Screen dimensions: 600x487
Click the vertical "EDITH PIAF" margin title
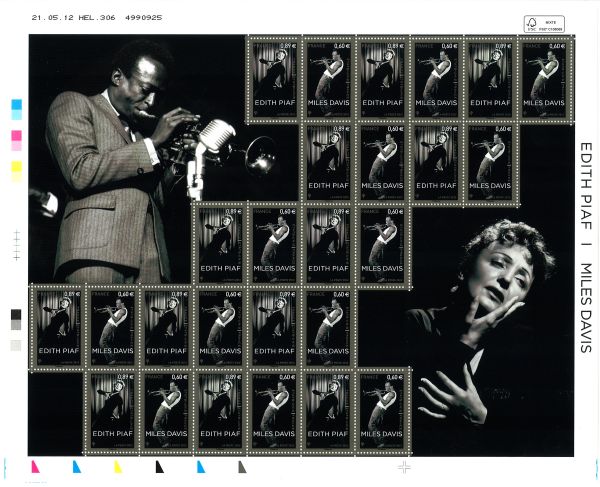(586, 187)
